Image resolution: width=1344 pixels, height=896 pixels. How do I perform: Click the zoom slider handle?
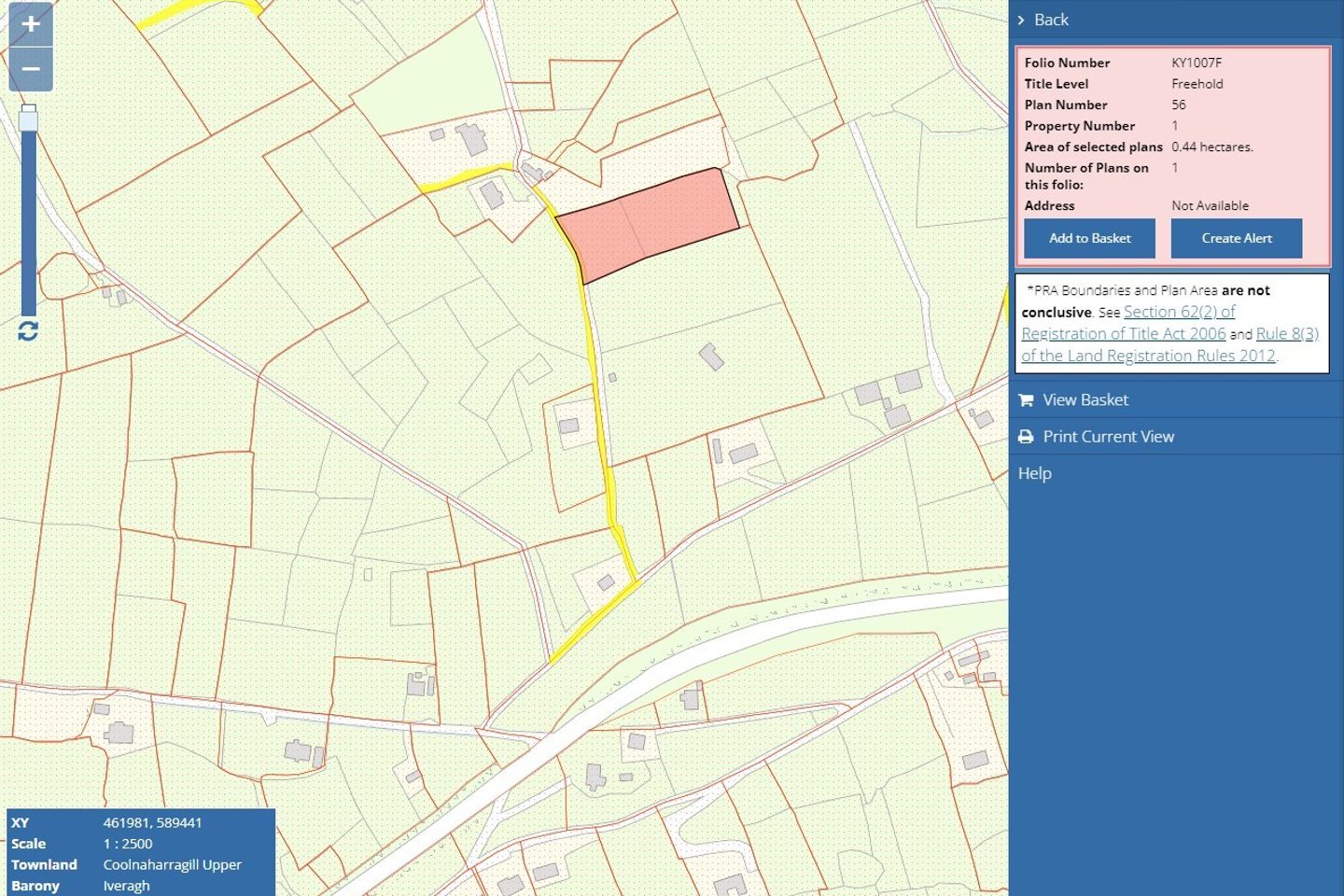[x=29, y=119]
